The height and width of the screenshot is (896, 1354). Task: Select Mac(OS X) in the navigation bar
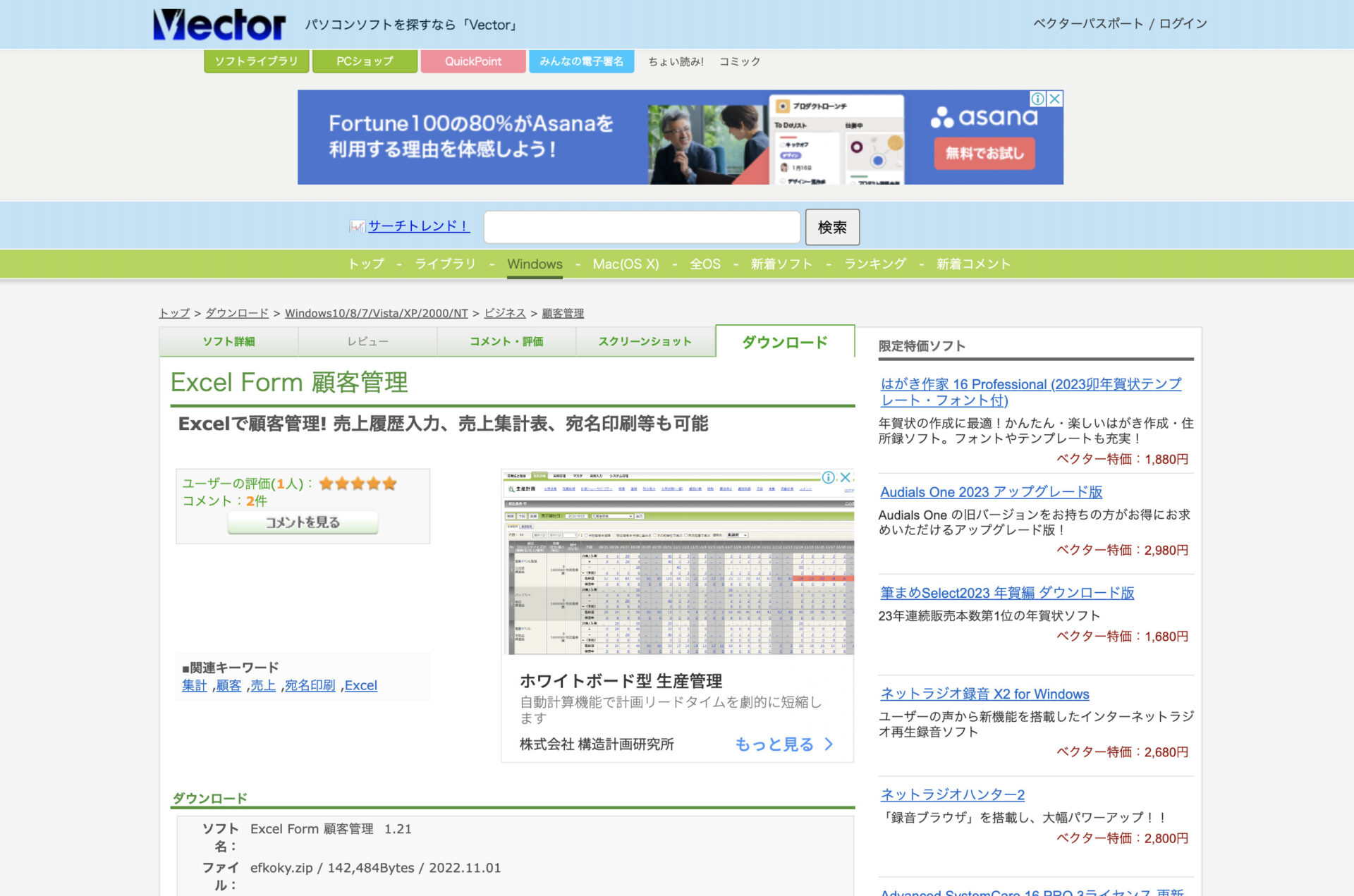(x=625, y=264)
